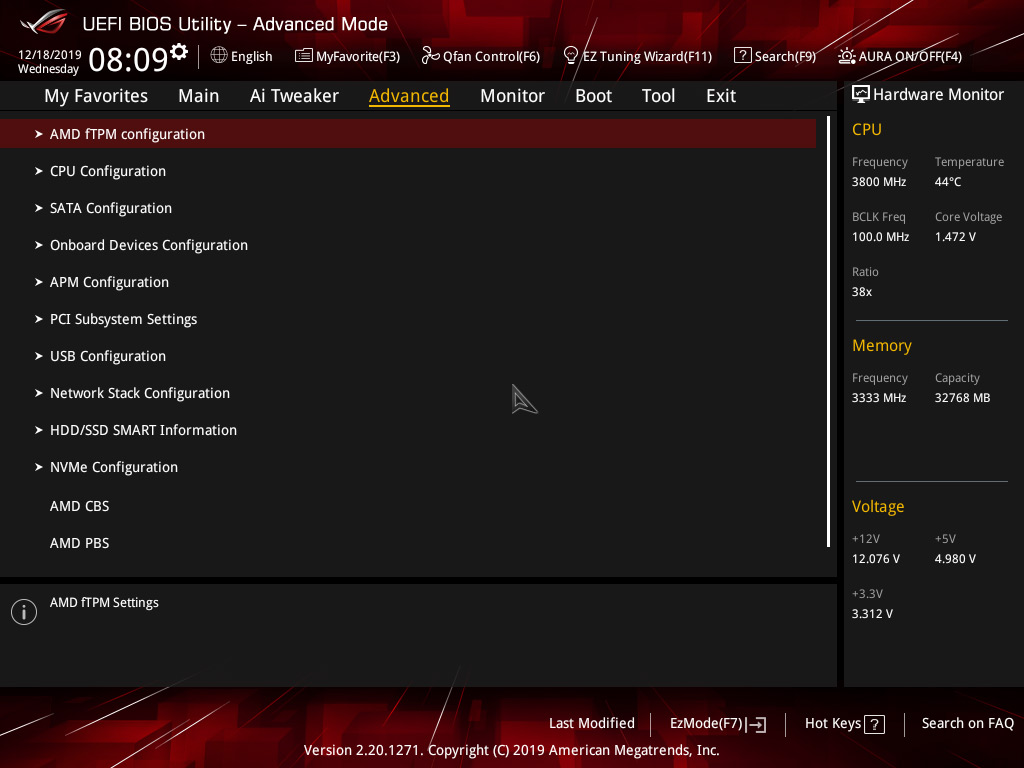Switch language from English
This screenshot has width=1024, height=768.
click(241, 56)
